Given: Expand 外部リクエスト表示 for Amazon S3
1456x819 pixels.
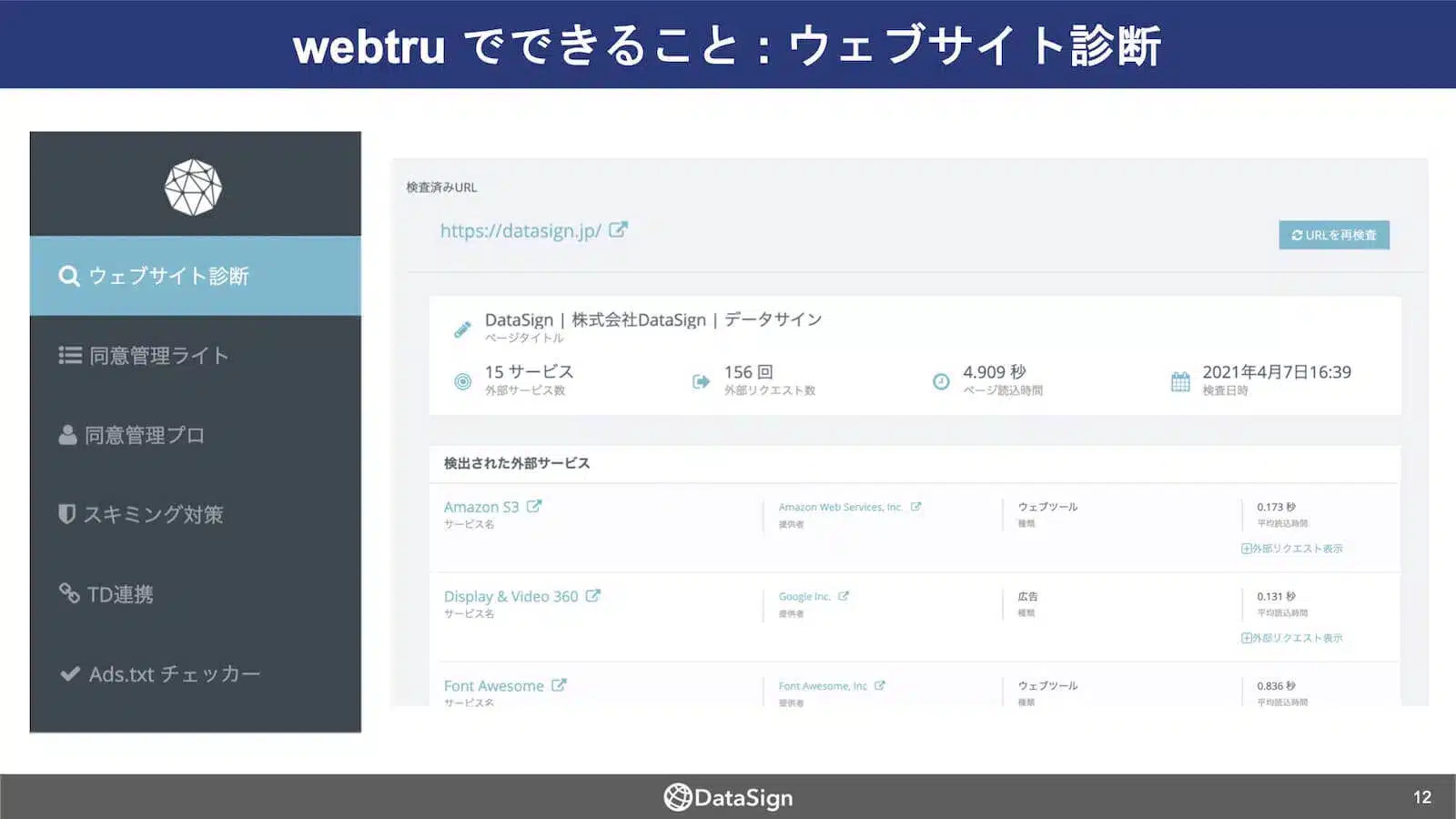Looking at the screenshot, I should [x=1292, y=548].
